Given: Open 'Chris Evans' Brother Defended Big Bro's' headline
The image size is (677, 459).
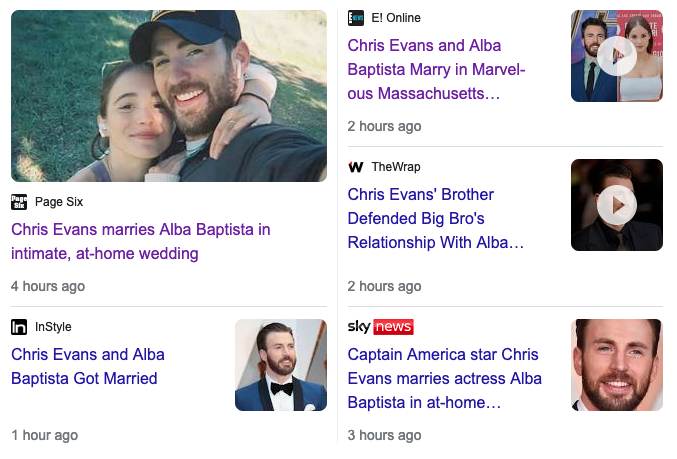Looking at the screenshot, I should (436, 218).
